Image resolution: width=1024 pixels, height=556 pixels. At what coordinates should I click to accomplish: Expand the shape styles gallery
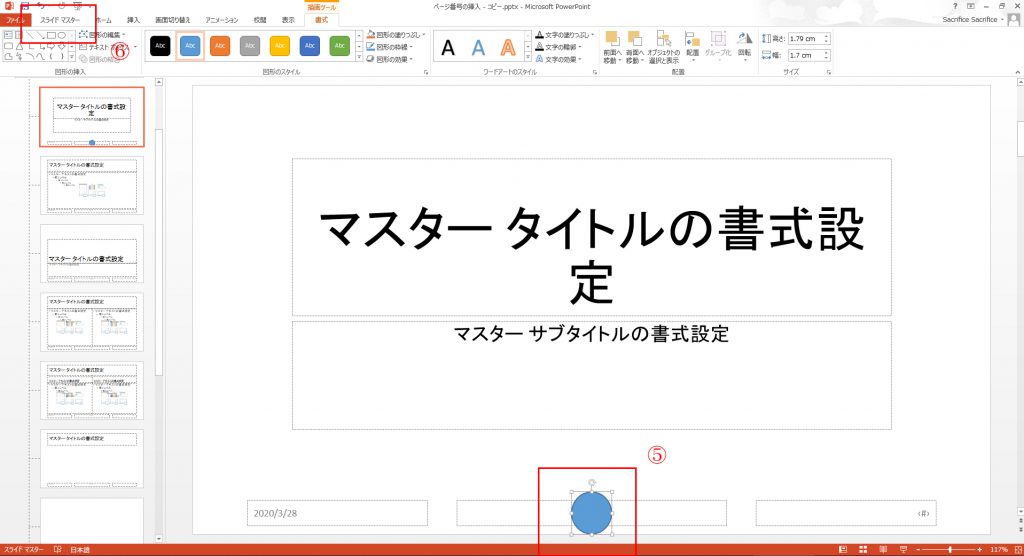(359, 58)
